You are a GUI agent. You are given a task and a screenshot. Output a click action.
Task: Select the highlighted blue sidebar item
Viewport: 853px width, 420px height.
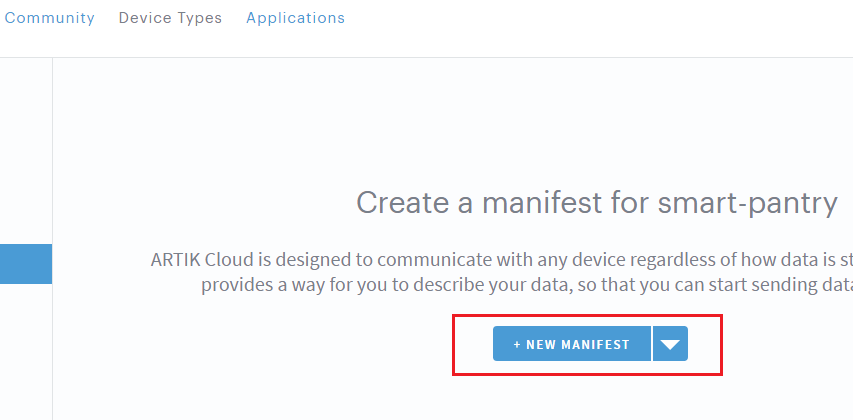point(26,264)
